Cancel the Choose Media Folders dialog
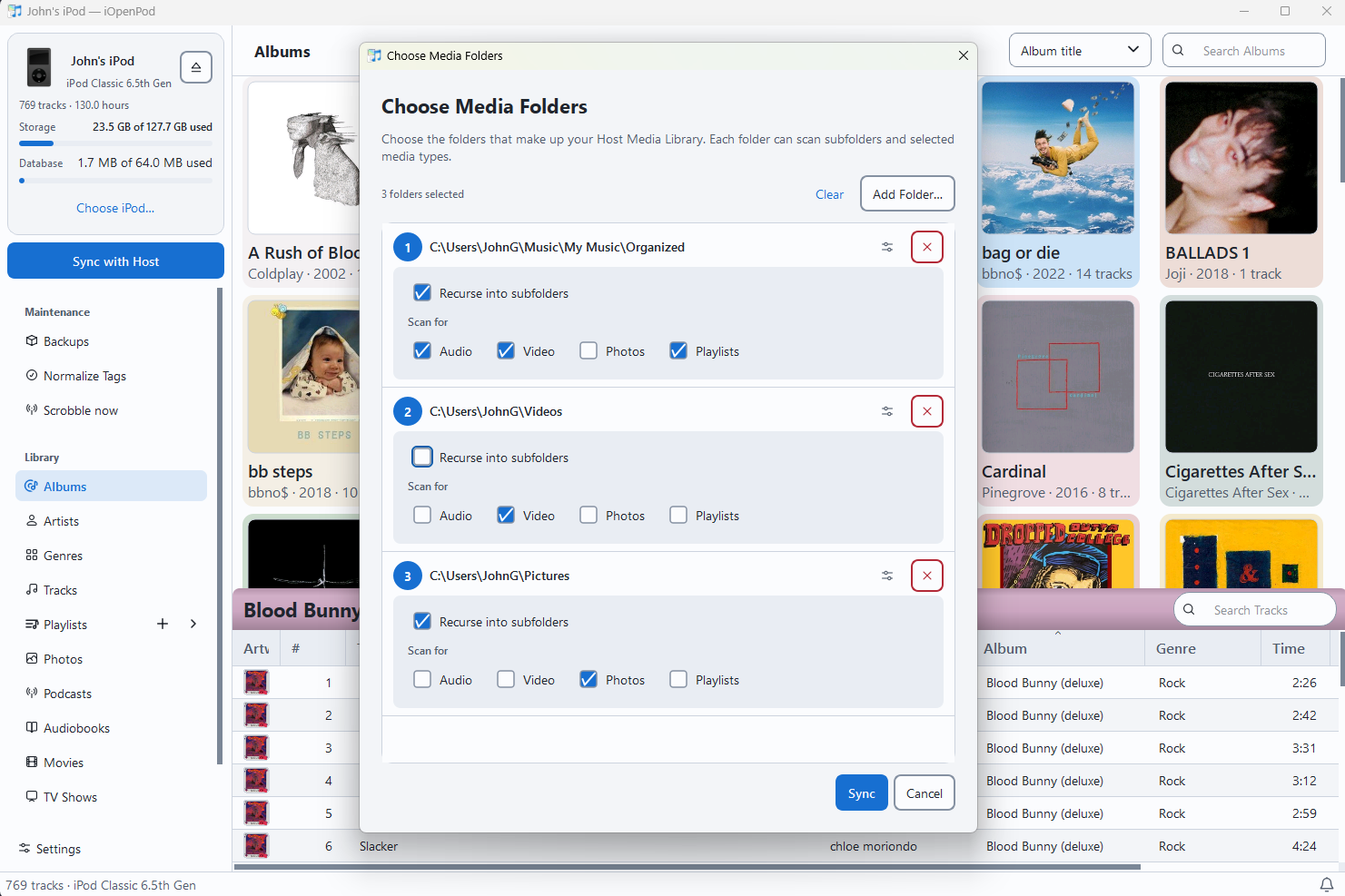 [925, 793]
